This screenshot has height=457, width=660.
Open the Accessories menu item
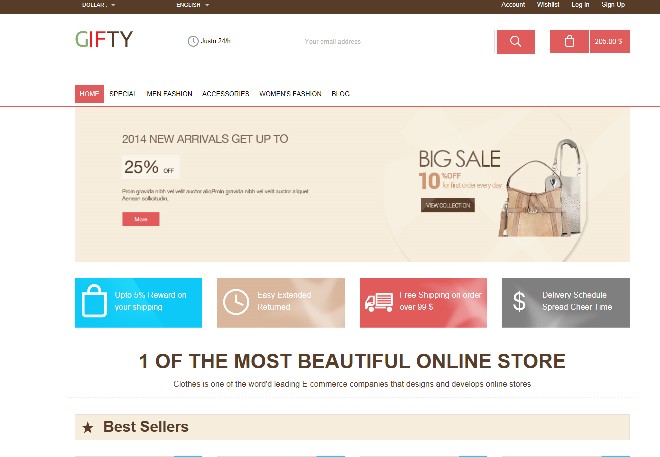coord(226,94)
